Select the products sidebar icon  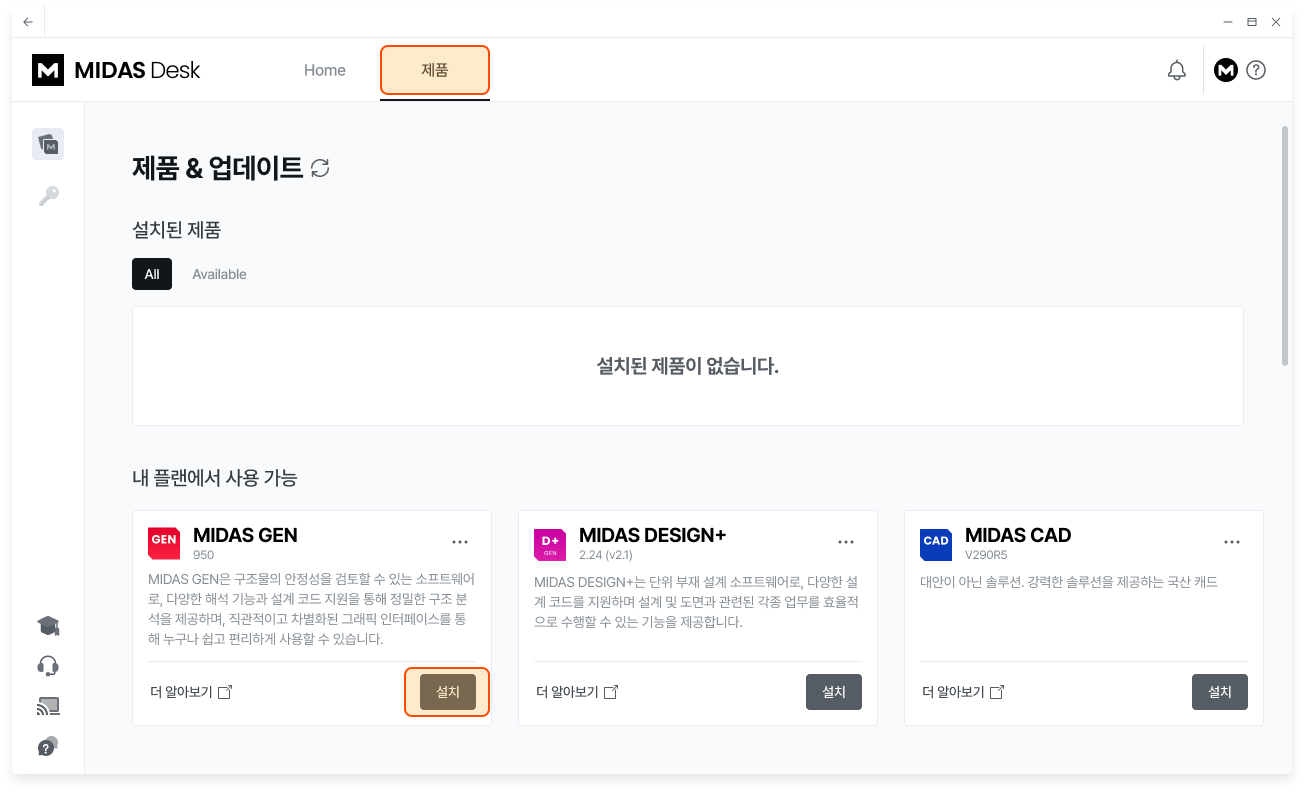tap(48, 145)
